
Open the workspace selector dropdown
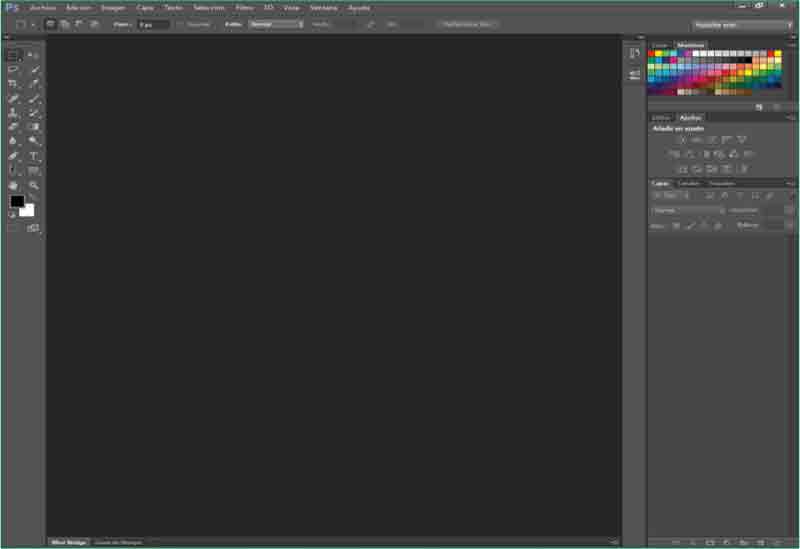click(742, 24)
